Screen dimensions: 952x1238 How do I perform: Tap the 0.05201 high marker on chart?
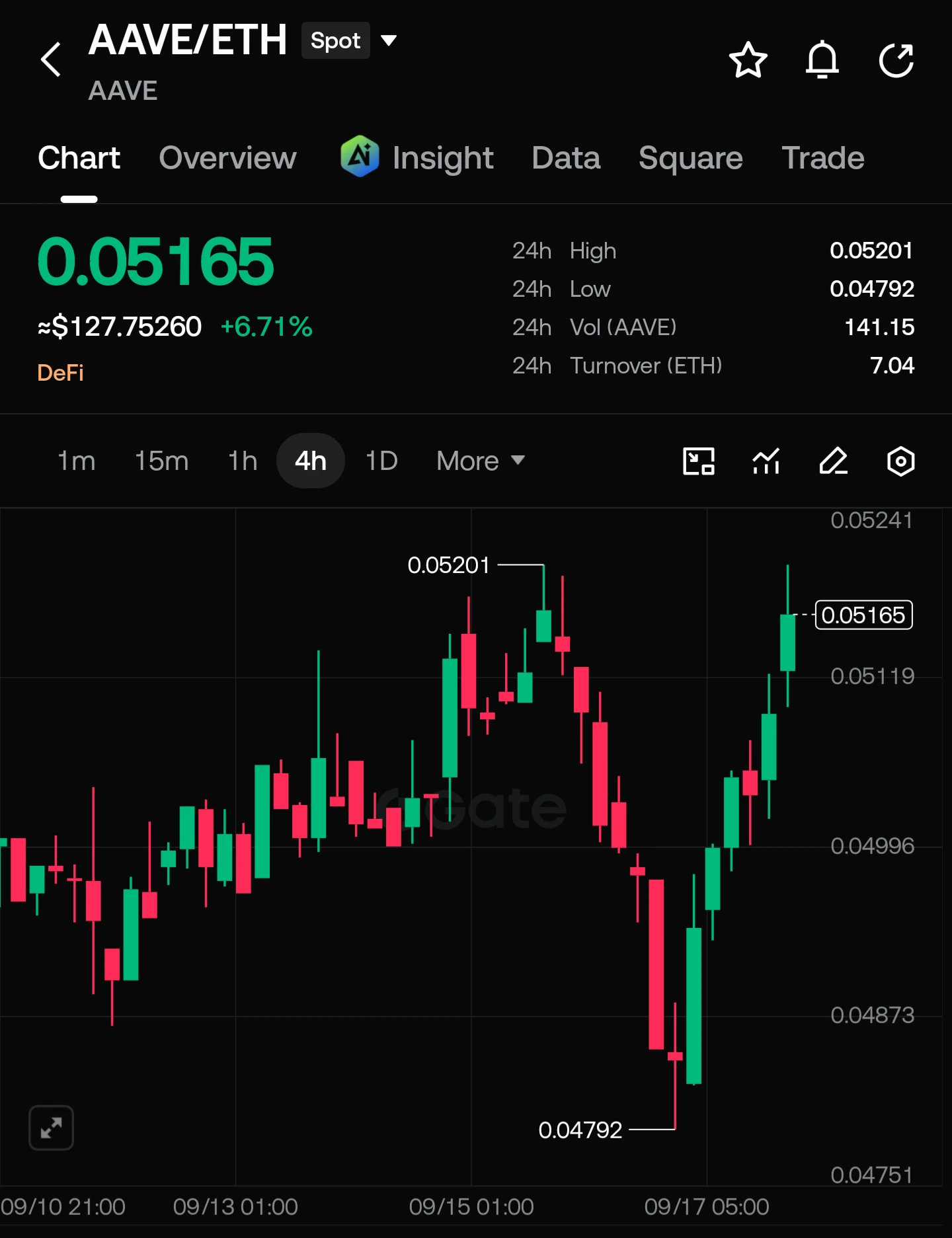tap(449, 565)
